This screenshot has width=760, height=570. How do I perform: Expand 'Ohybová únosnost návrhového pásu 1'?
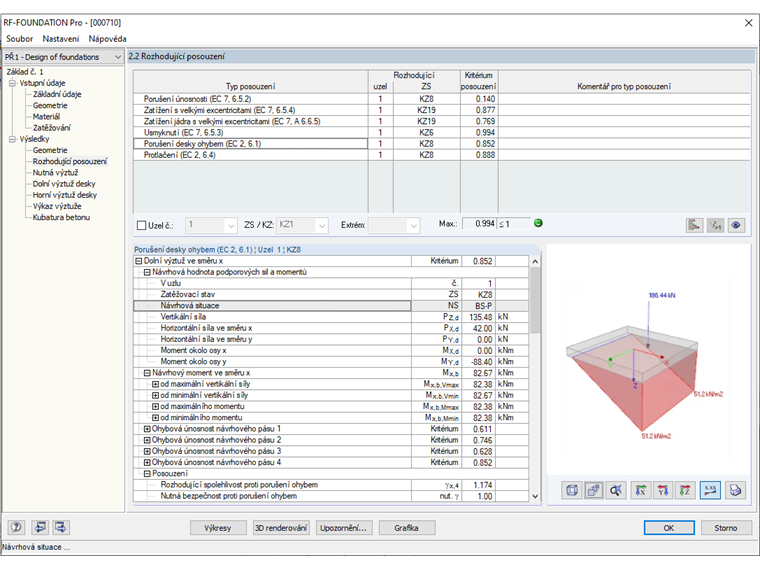(147, 428)
